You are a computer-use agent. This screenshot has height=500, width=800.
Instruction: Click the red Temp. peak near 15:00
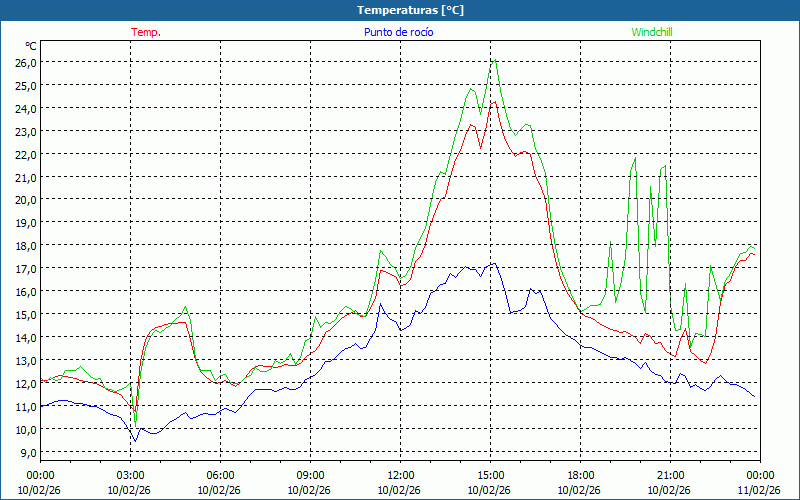coord(491,101)
